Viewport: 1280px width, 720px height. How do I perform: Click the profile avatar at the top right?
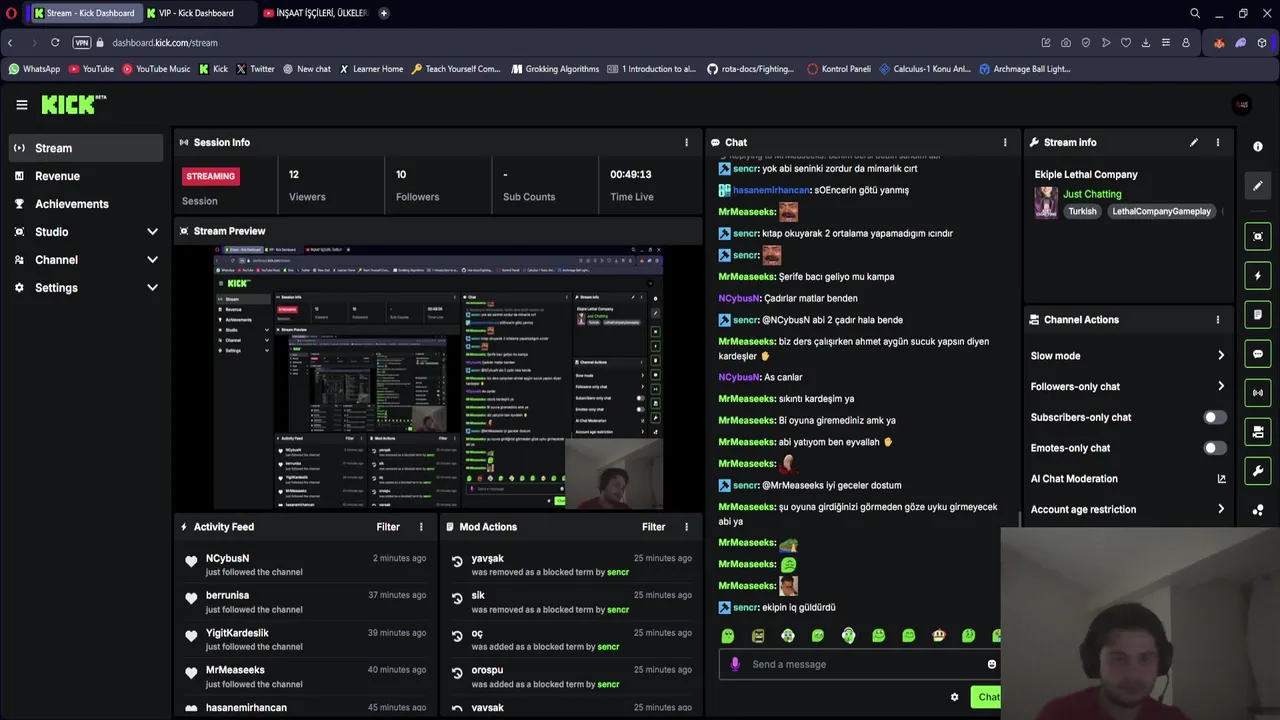(x=1242, y=104)
